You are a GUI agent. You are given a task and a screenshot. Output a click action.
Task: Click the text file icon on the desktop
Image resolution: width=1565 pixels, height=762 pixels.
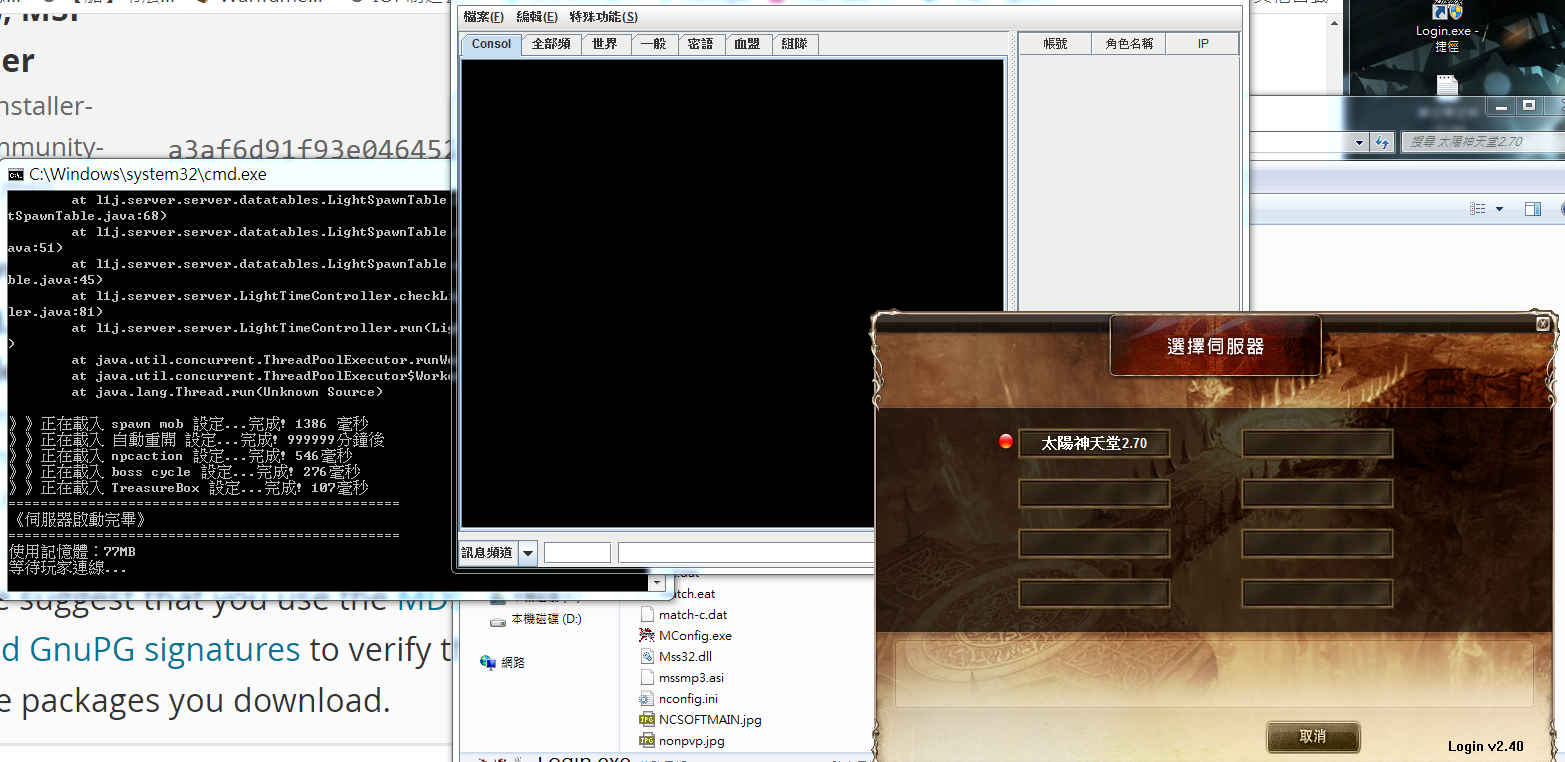tap(1447, 86)
